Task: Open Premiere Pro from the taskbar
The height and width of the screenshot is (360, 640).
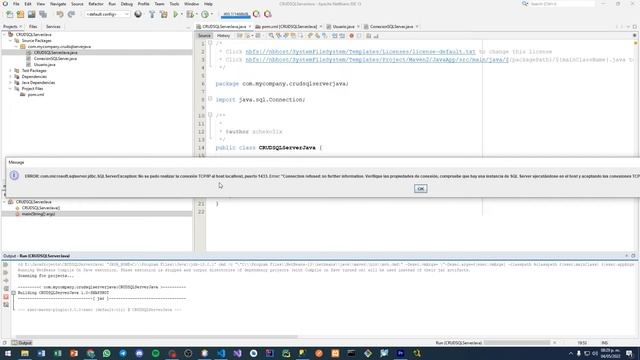Action: click(400, 353)
